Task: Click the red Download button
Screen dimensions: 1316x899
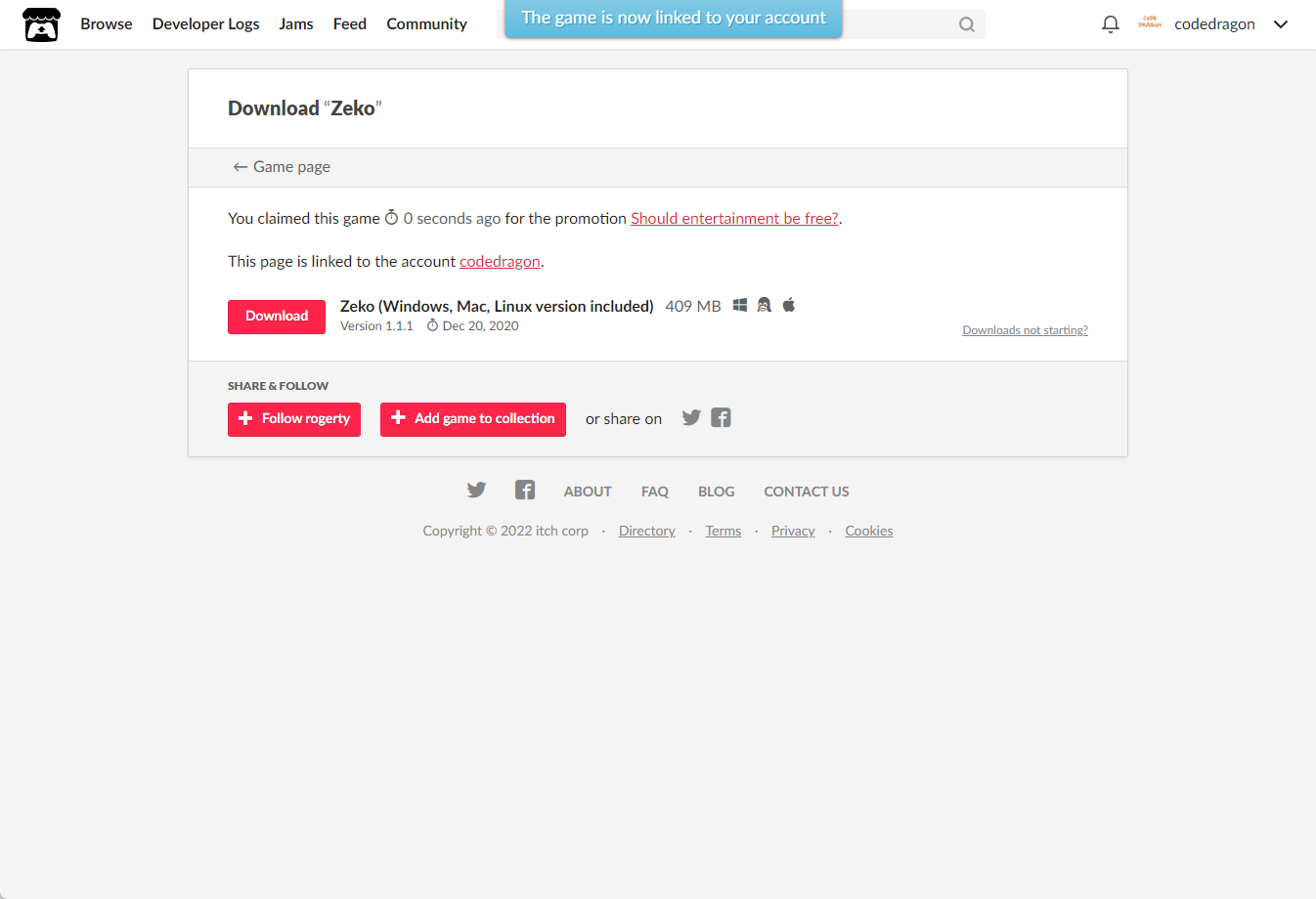Action: pos(277,317)
